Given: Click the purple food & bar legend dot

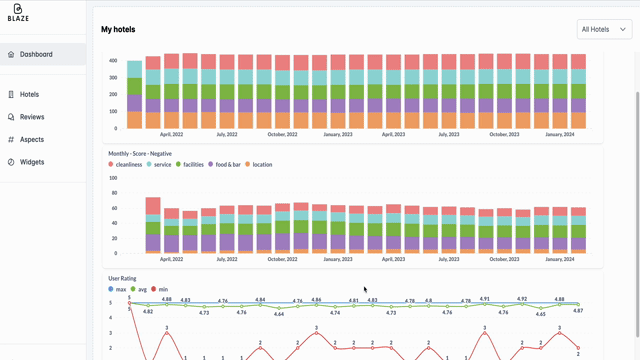Looking at the screenshot, I should (x=211, y=164).
